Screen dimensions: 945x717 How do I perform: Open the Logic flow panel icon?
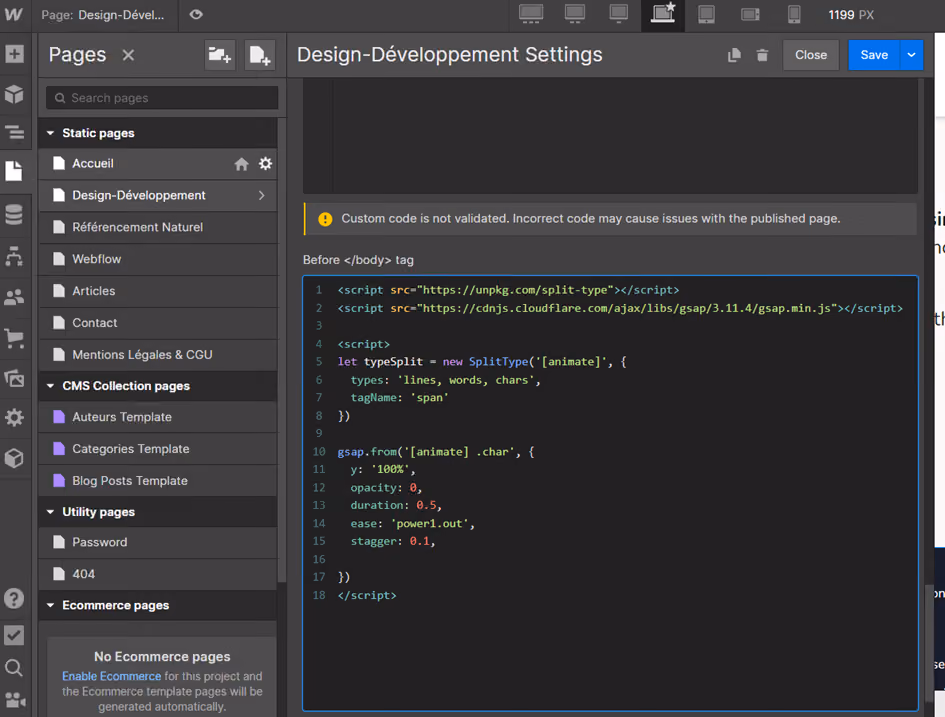[14, 256]
